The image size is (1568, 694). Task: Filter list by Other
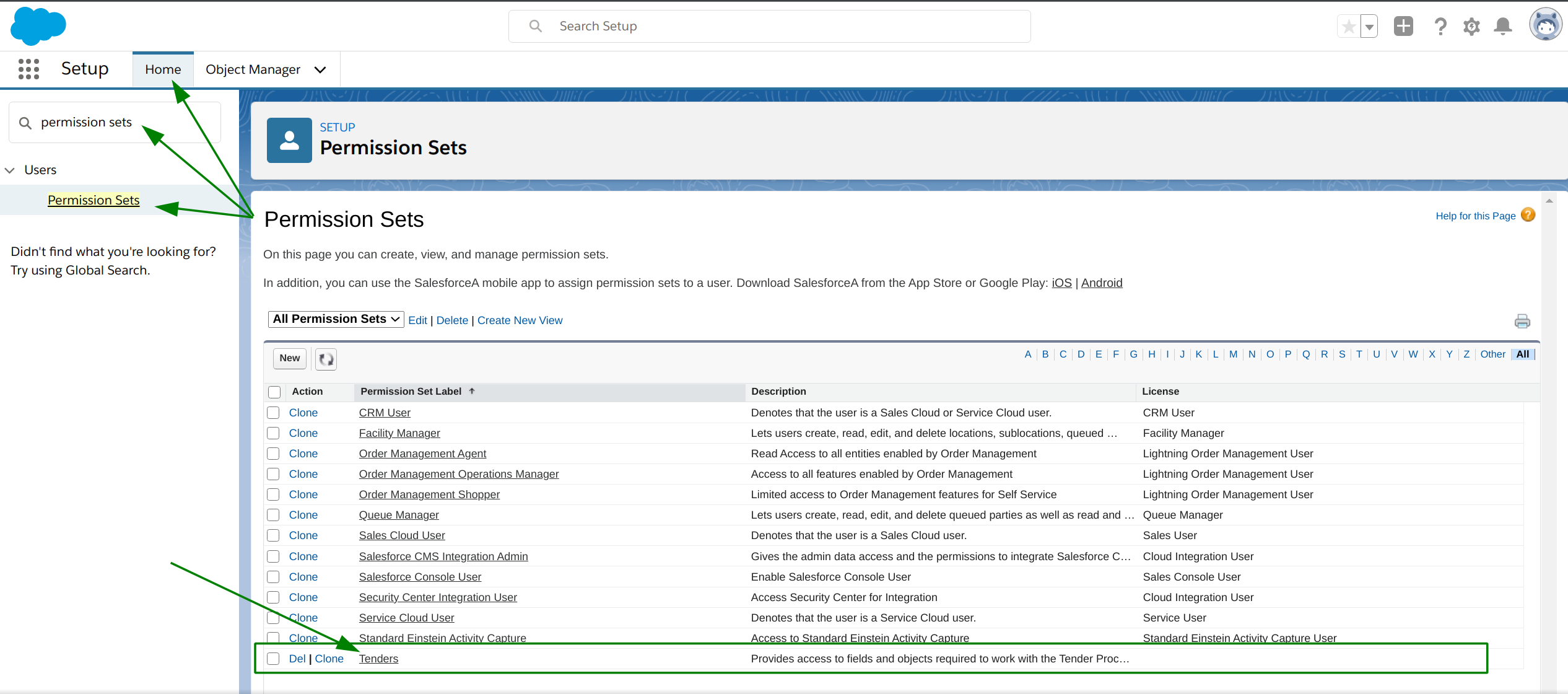(1492, 354)
